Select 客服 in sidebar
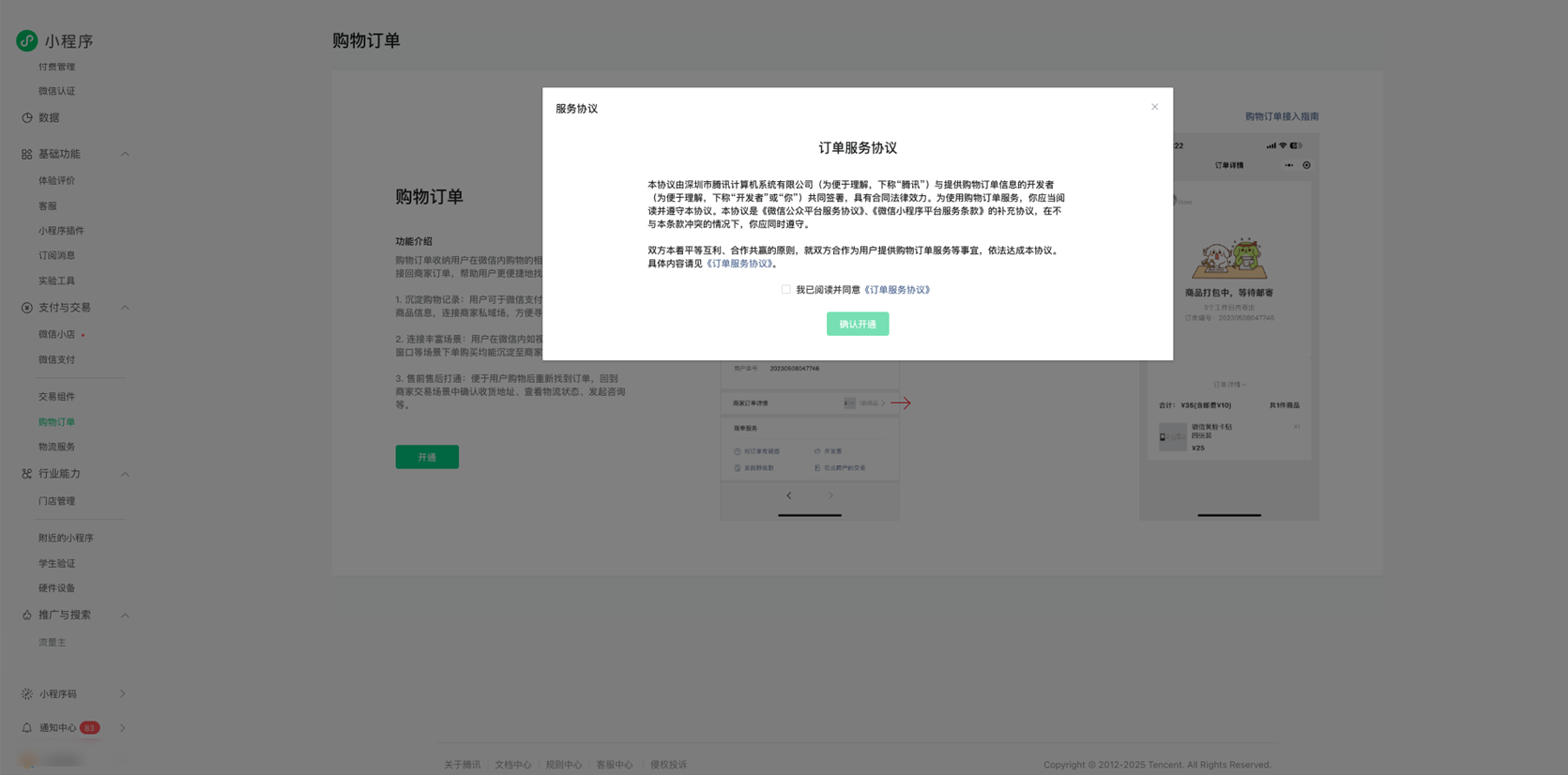Viewport: 1568px width, 775px height. pyautogui.click(x=48, y=205)
